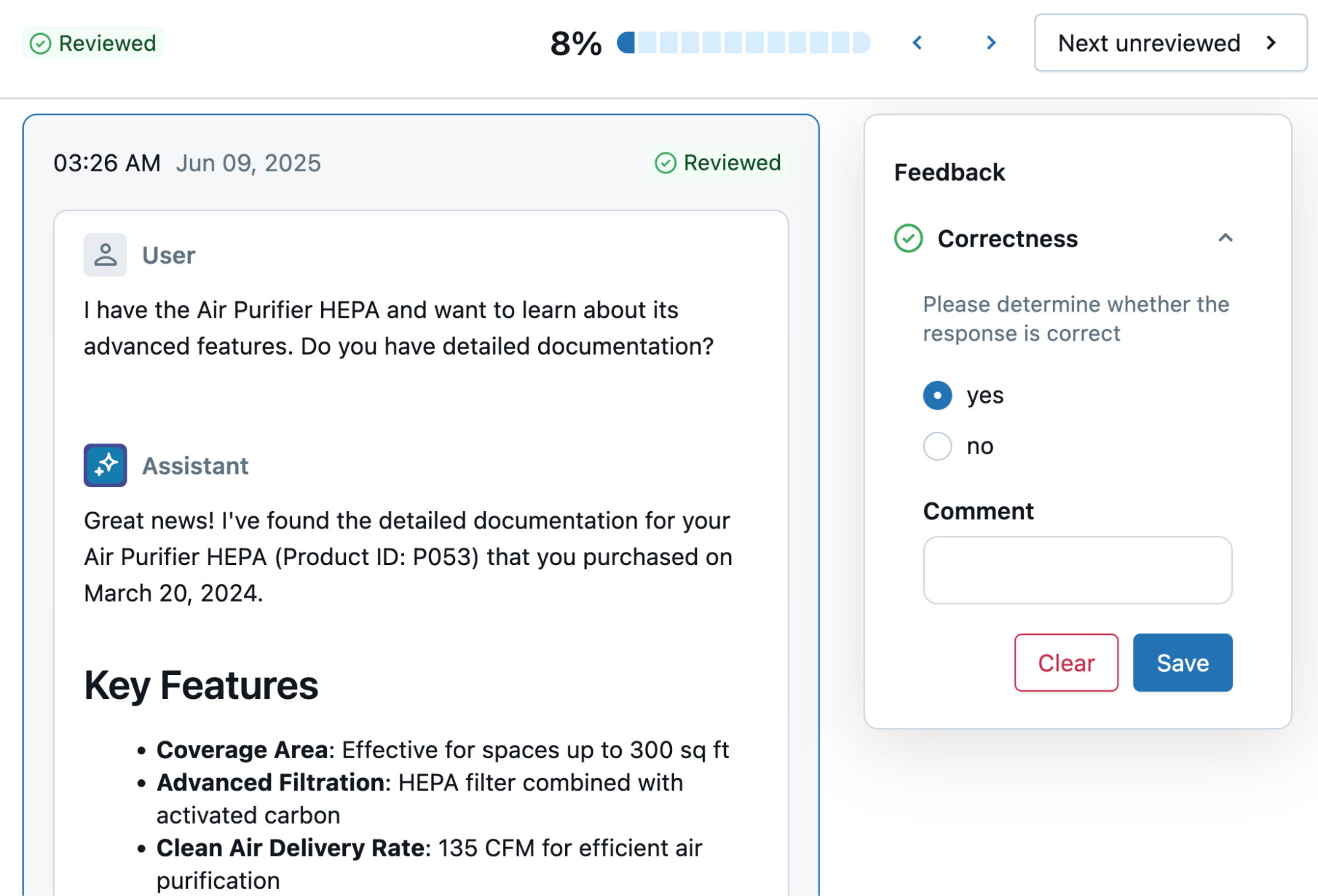1318x896 pixels.
Task: Click the Feedback panel title
Action: point(949,173)
